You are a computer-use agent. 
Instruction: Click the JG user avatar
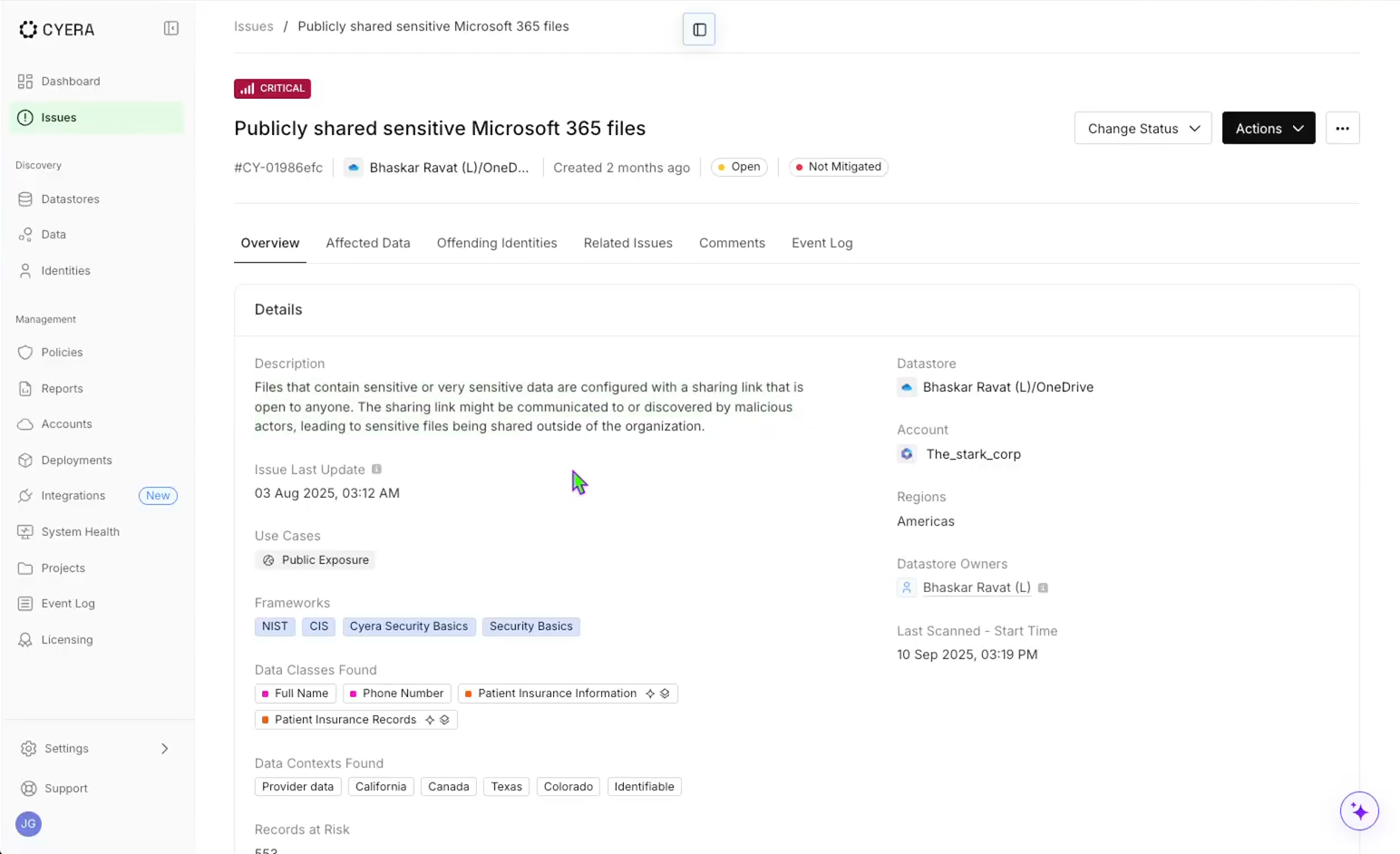coord(28,824)
